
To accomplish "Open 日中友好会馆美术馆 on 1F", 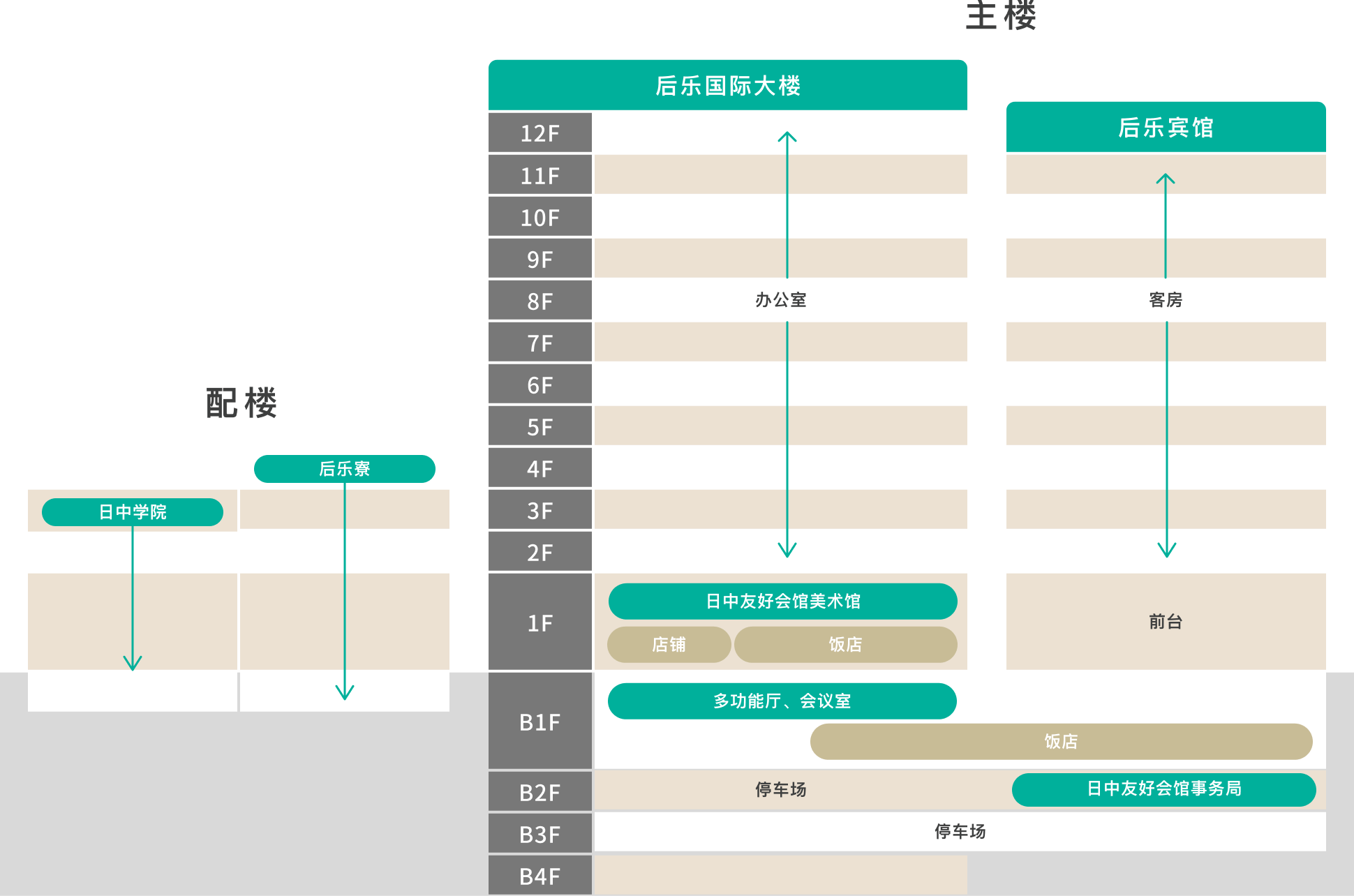I will tap(782, 602).
